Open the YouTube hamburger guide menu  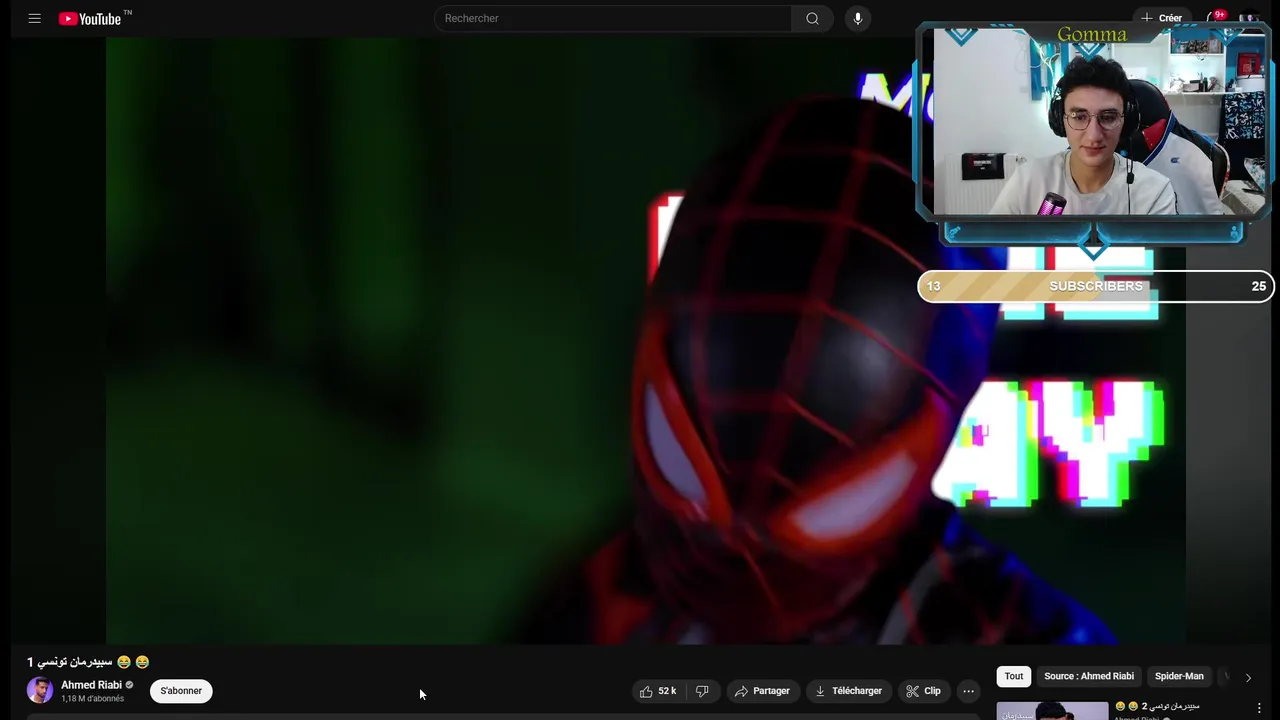[x=35, y=18]
